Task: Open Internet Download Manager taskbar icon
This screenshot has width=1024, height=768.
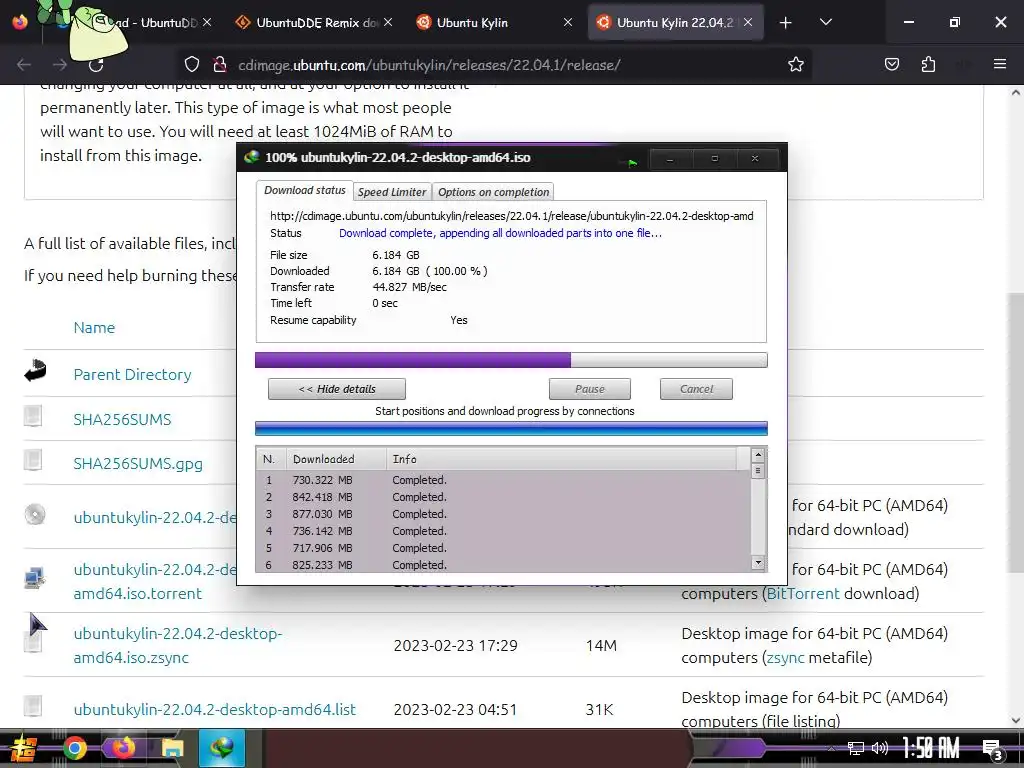Action: click(221, 748)
